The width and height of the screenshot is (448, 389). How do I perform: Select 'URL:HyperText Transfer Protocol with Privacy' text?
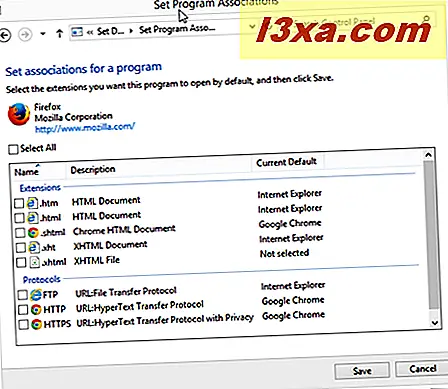coord(165,320)
